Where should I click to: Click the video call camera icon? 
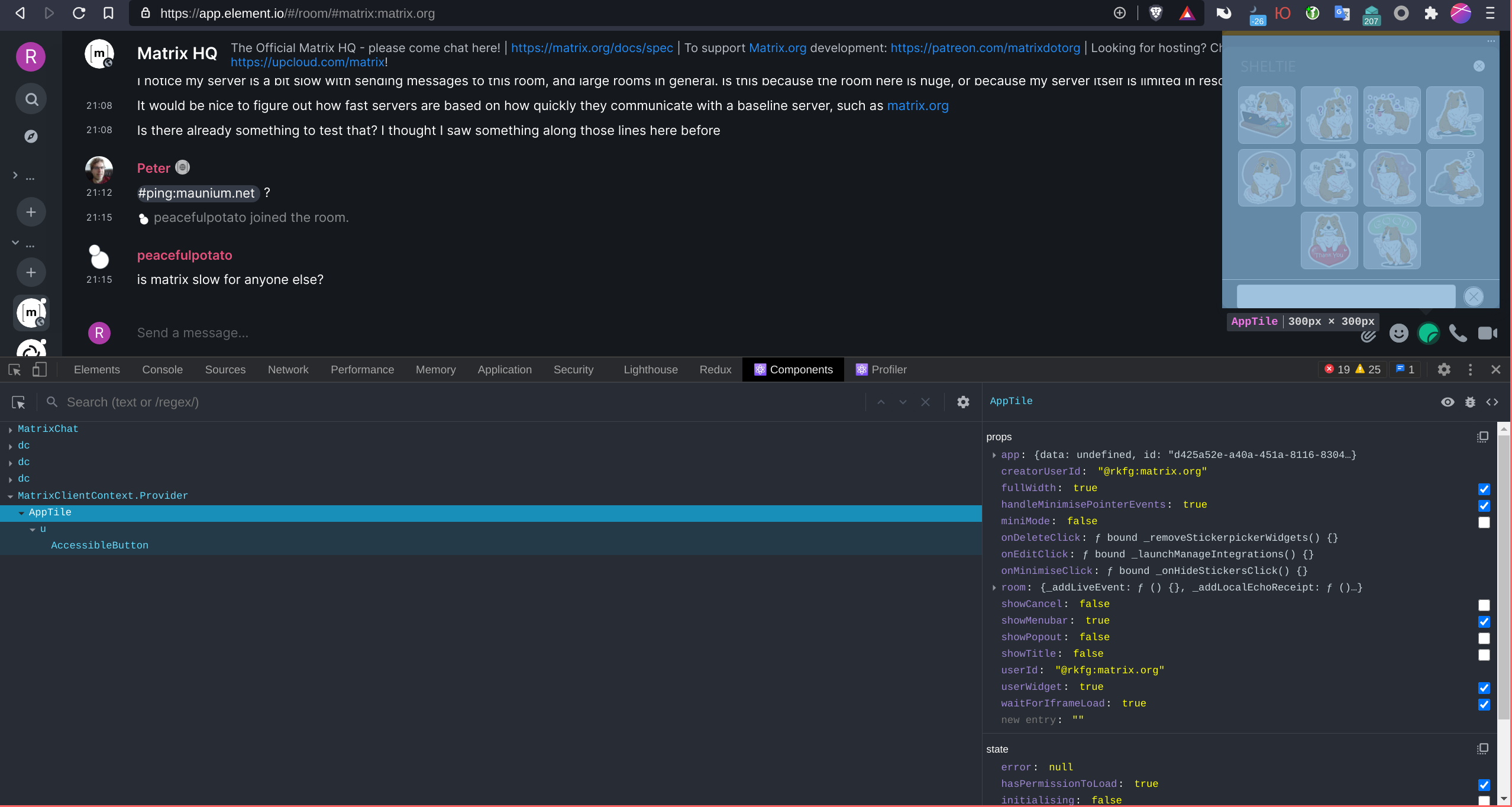click(1487, 333)
